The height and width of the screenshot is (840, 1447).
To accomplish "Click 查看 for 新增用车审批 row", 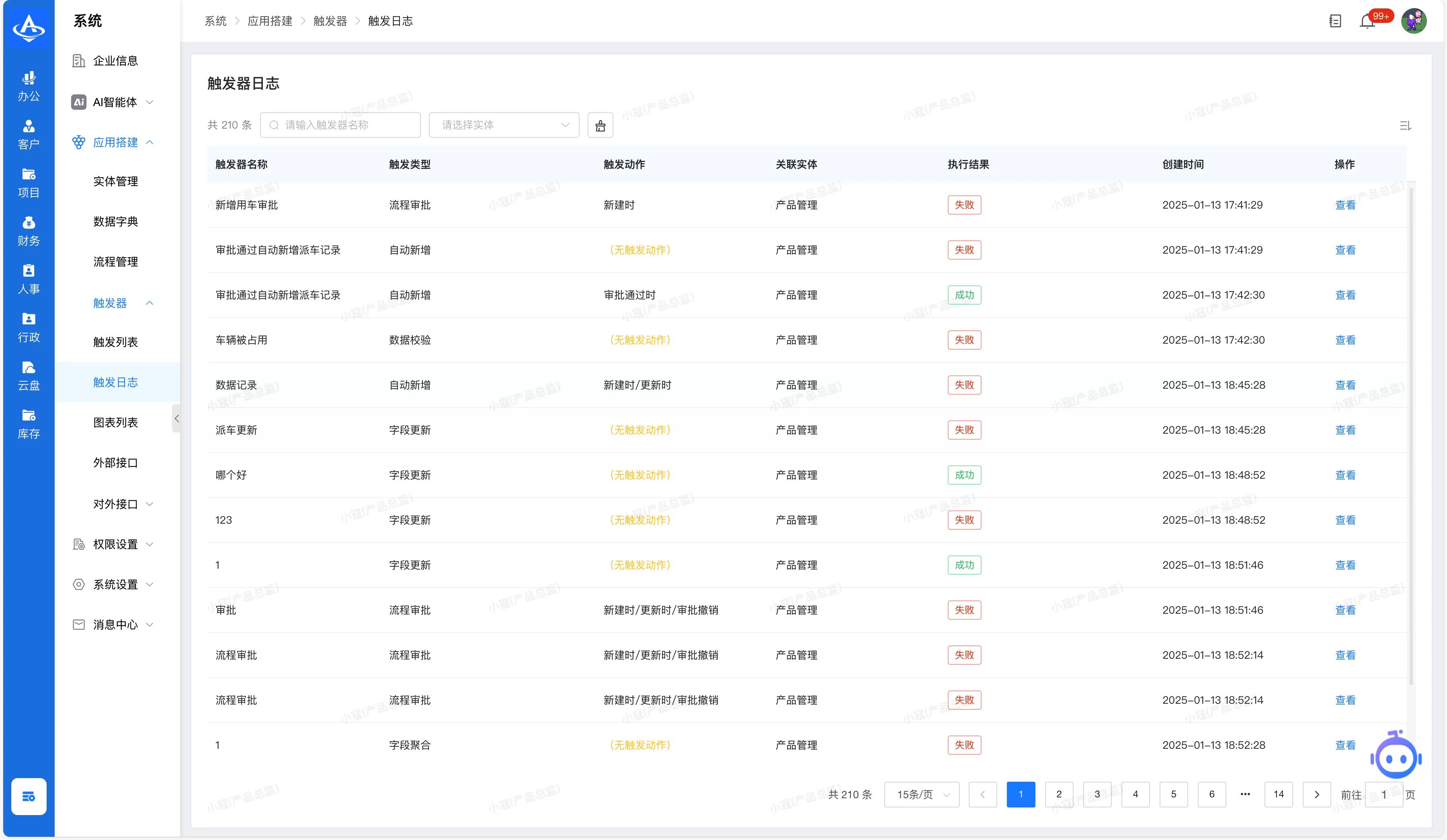I will coord(1345,205).
